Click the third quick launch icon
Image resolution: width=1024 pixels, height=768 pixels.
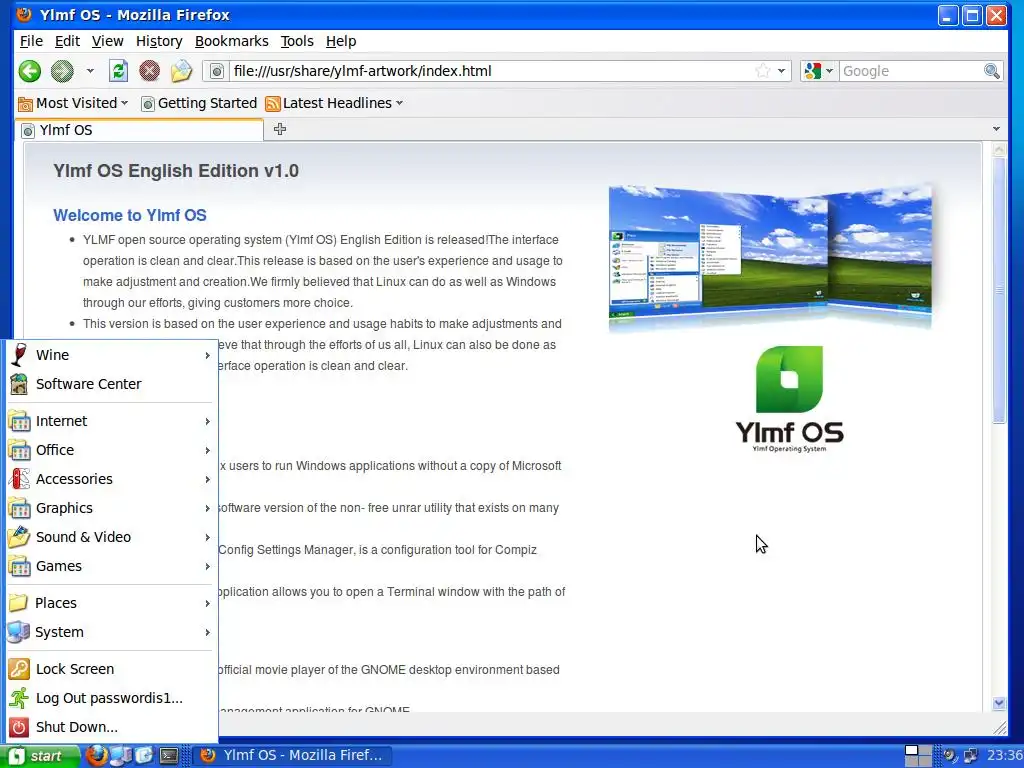[144, 756]
